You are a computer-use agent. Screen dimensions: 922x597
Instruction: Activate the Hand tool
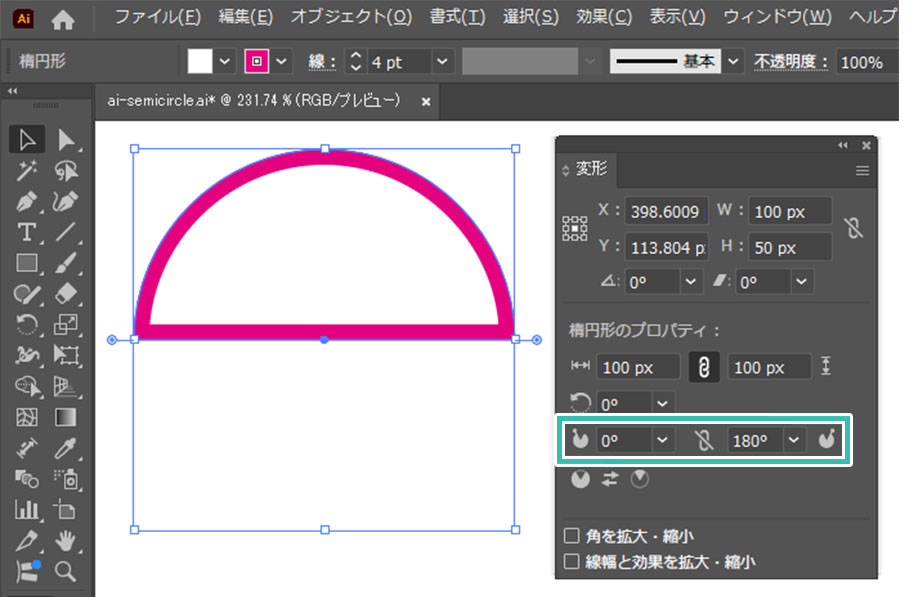click(66, 541)
